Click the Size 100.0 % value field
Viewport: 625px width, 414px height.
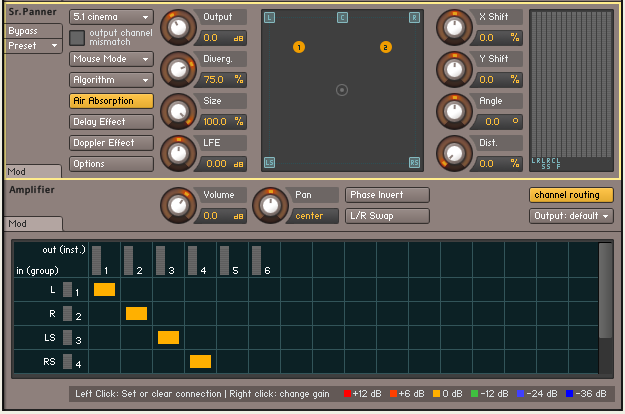tap(222, 122)
